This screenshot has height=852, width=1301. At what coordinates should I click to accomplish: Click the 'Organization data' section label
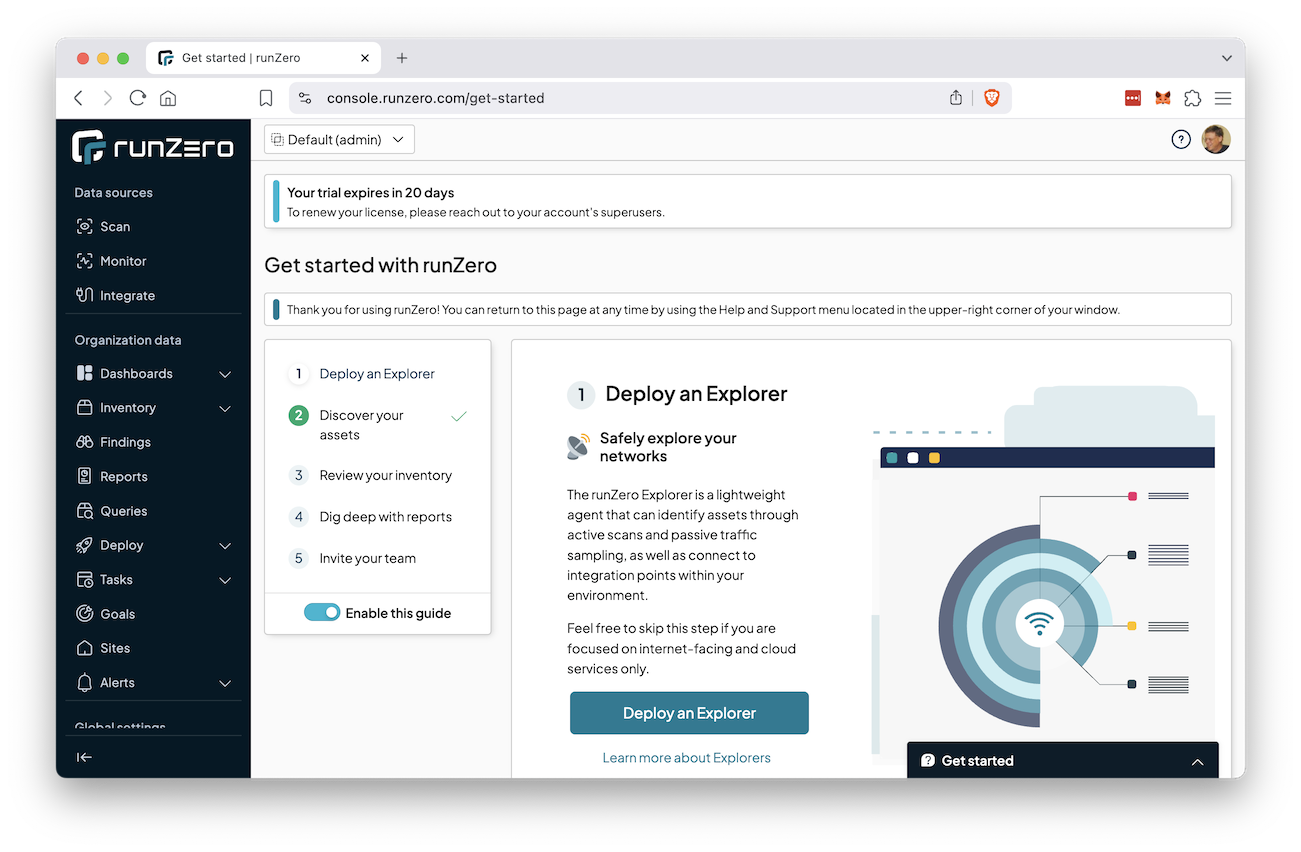click(128, 340)
